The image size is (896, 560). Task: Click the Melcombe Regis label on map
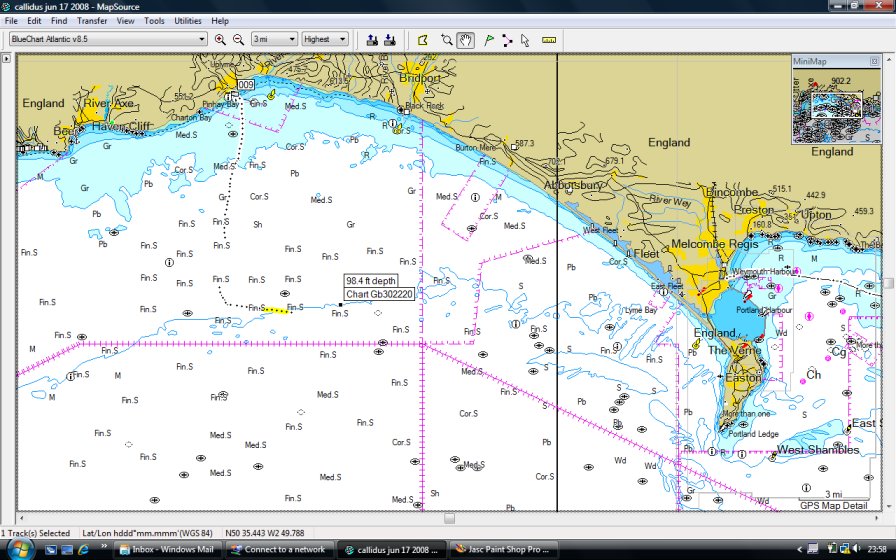click(715, 244)
